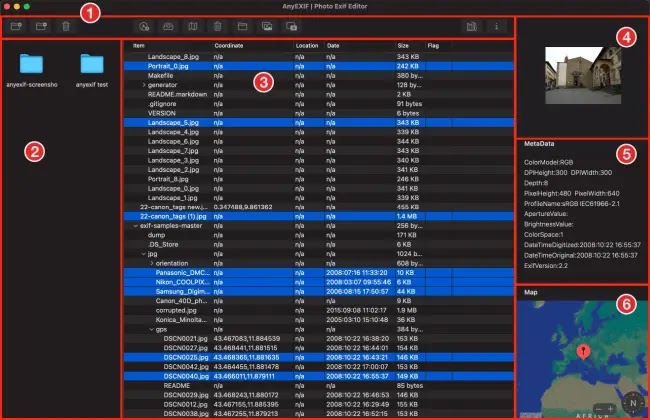Image resolution: width=650 pixels, height=420 pixels.
Task: Click the ProfileName sRGB metadata line
Action: pyautogui.click(x=572, y=204)
